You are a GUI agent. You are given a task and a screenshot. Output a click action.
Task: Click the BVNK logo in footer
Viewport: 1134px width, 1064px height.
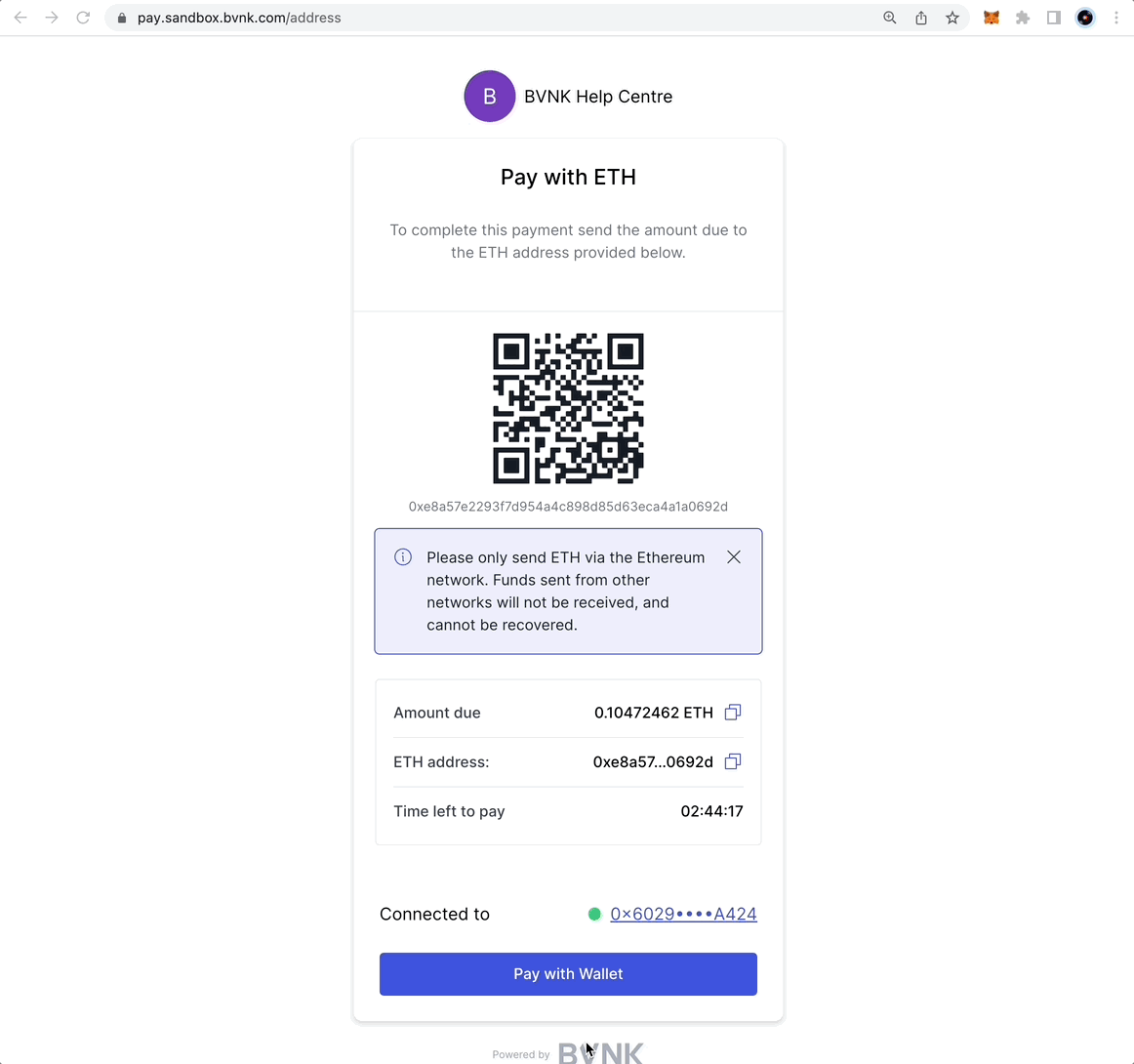(600, 1053)
